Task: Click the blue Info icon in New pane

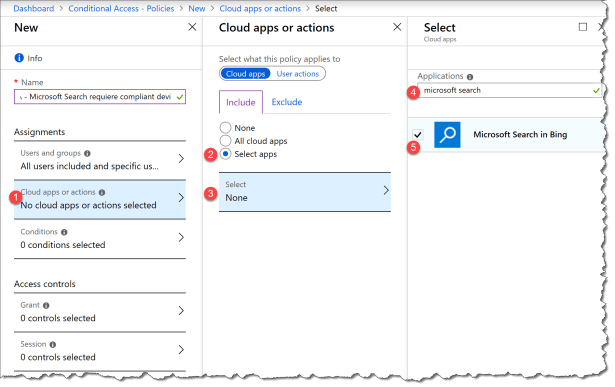Action: (x=19, y=58)
